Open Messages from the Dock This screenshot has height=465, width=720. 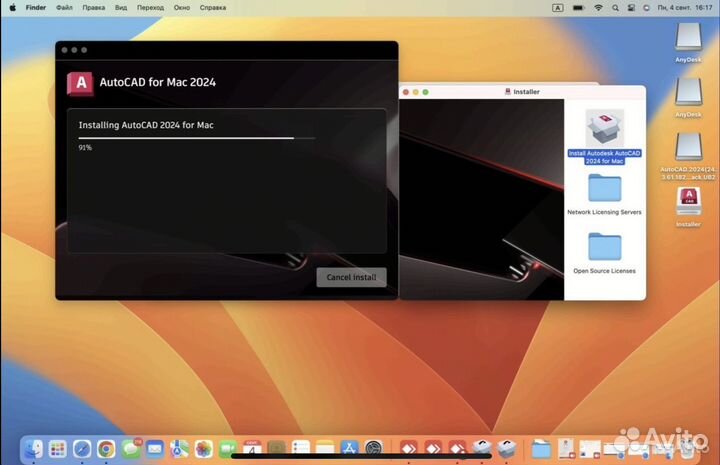point(131,448)
